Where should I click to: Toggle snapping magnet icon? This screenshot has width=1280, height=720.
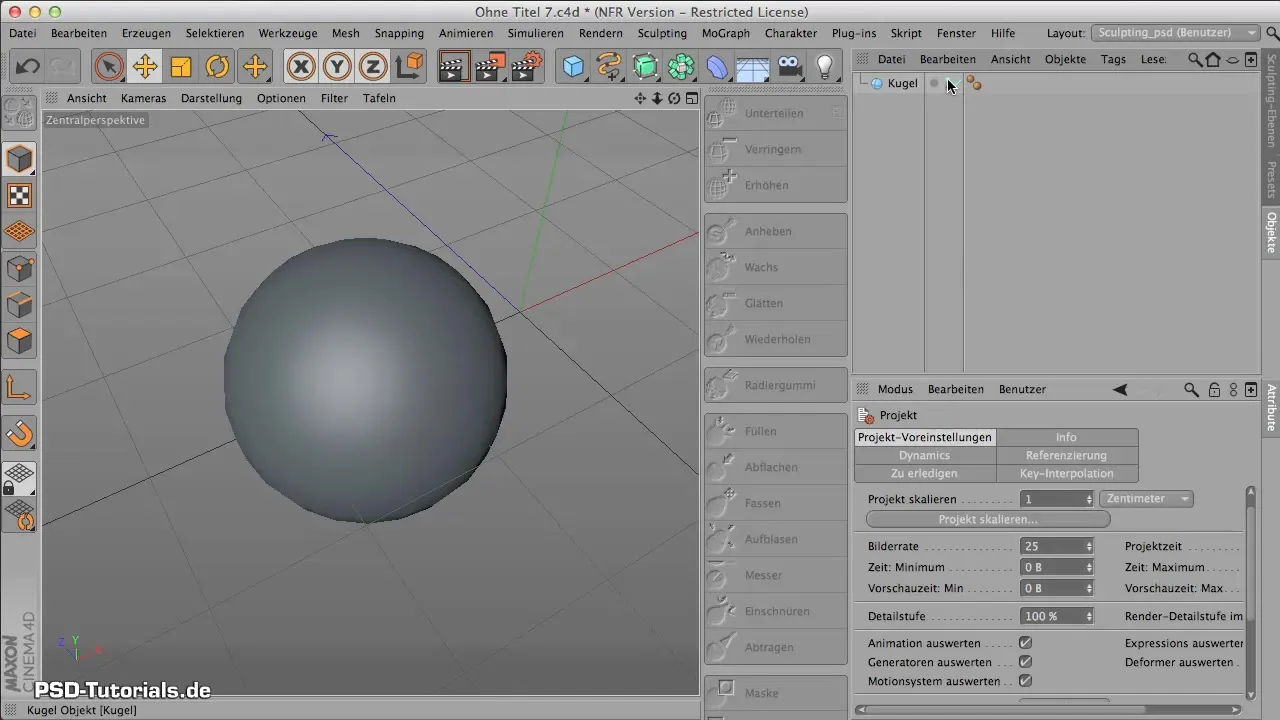[x=20, y=433]
